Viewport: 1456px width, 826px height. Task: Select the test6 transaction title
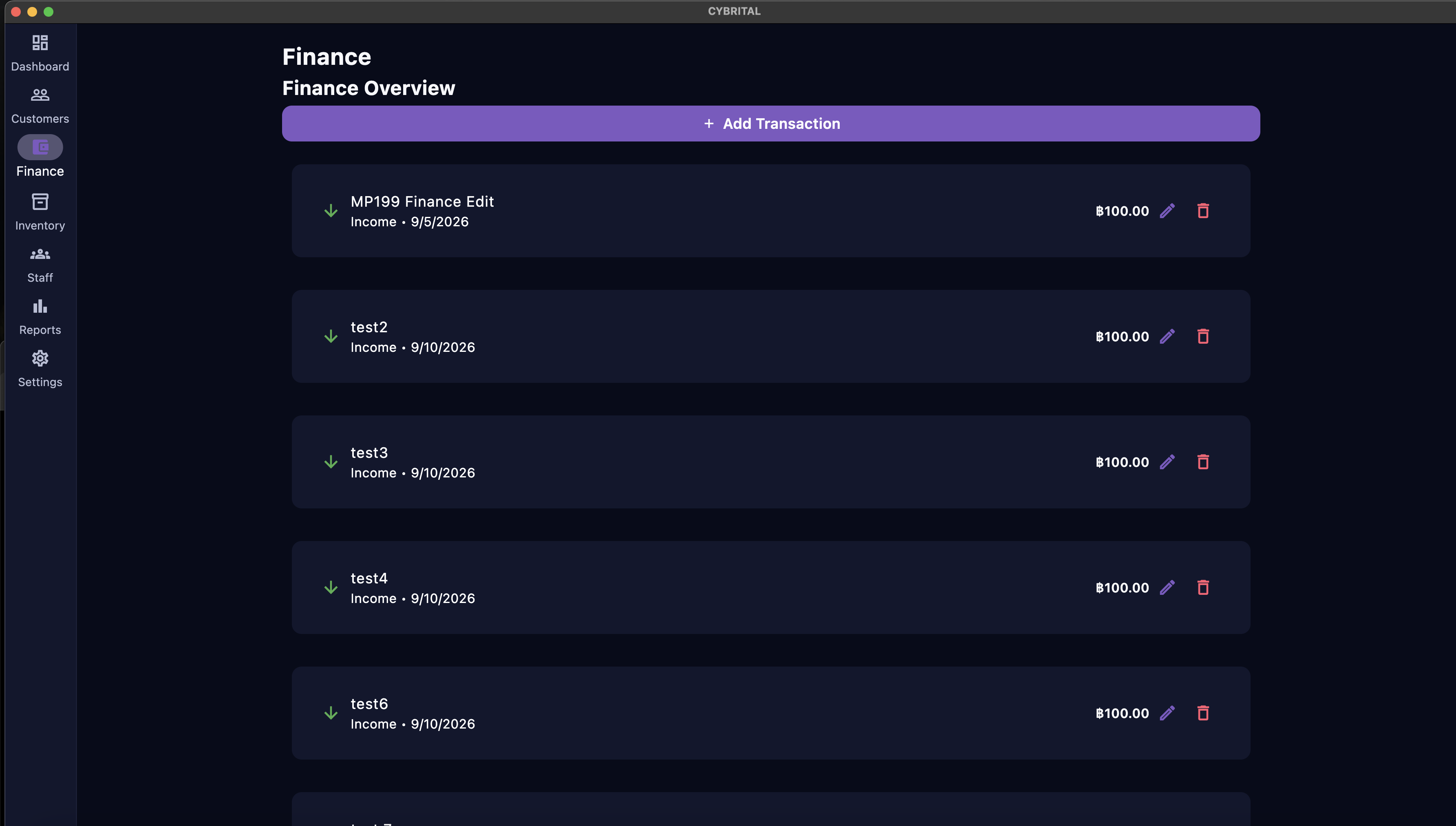coord(369,704)
